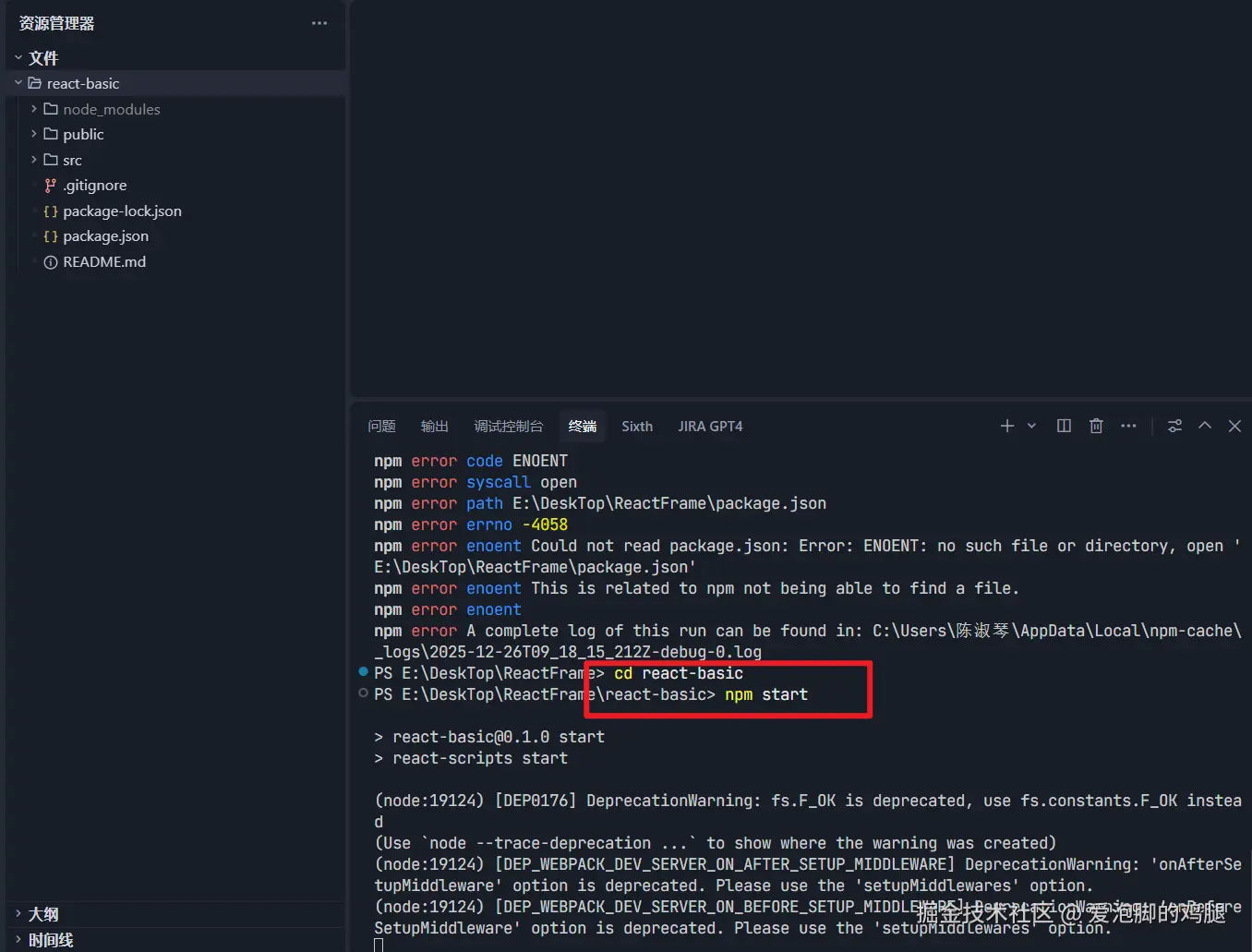The image size is (1252, 952).
Task: Select the node_modules folder icon
Action: coord(51,109)
